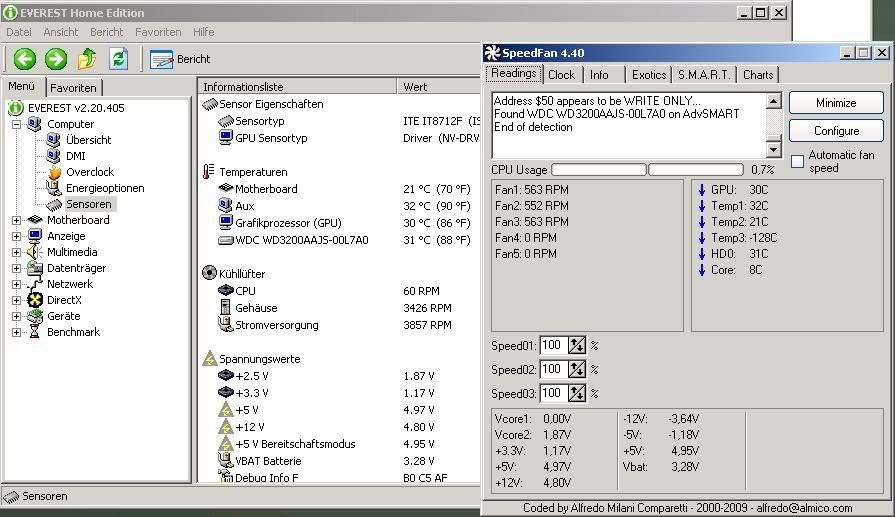Open the Hilfe menu
This screenshot has height=517, width=895.
coord(203,33)
